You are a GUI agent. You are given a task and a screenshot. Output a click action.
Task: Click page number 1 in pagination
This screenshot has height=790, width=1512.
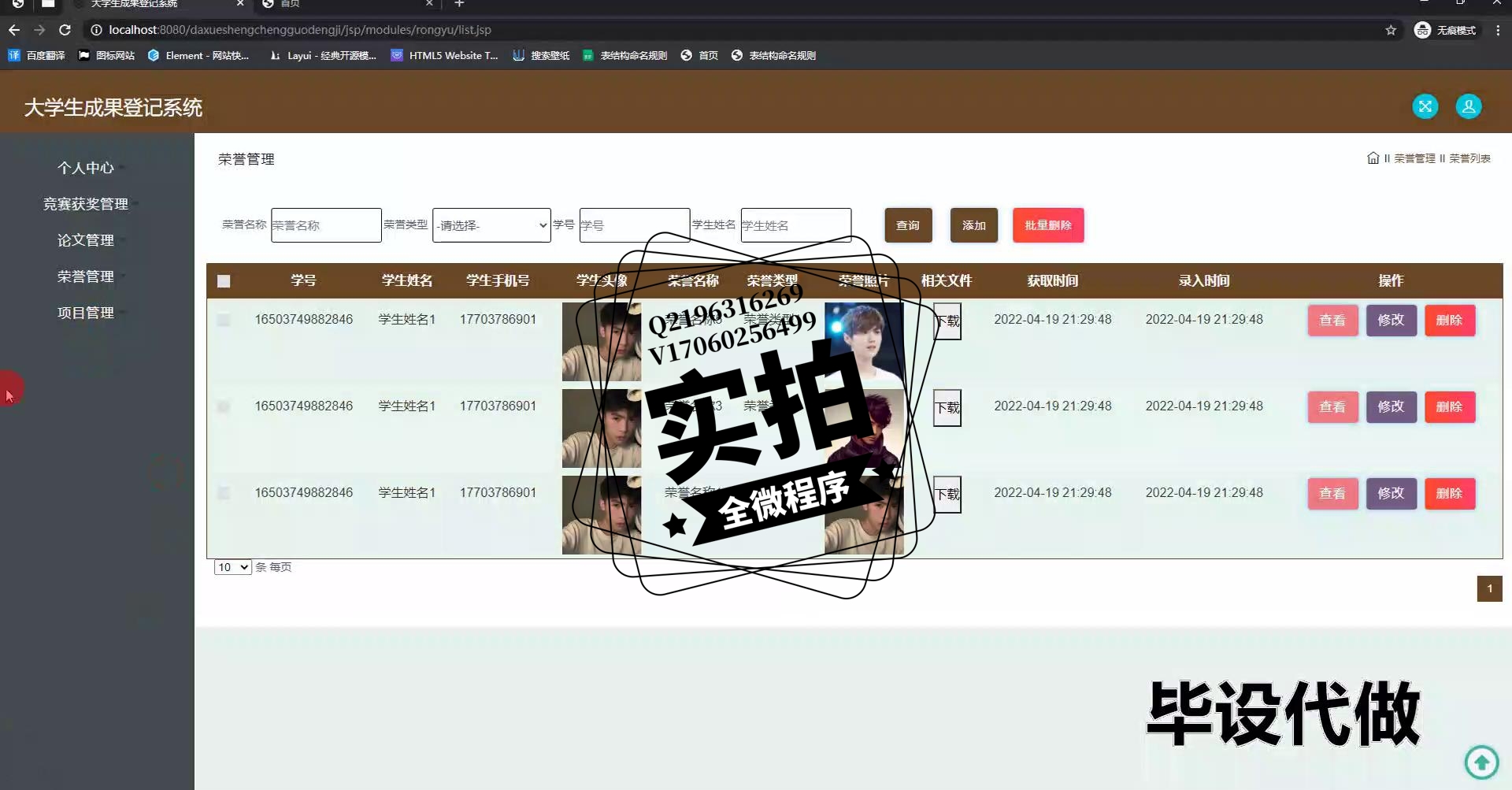click(x=1489, y=589)
